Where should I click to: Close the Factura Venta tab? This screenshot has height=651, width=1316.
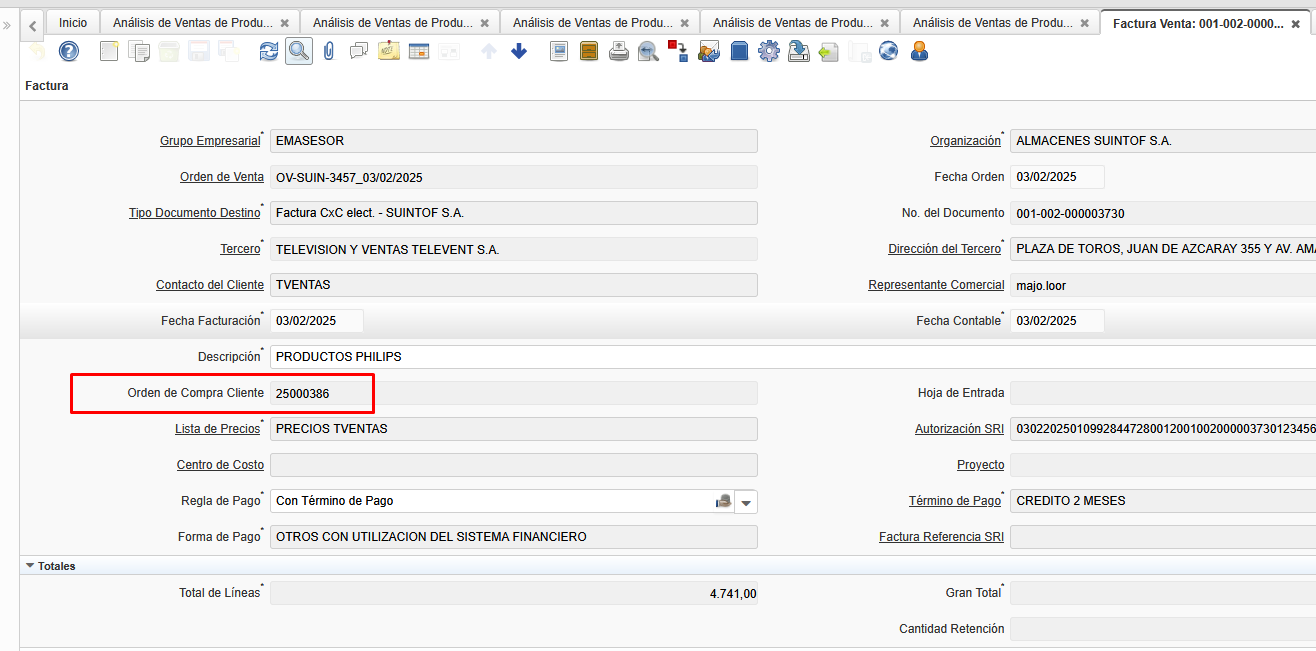click(x=1296, y=23)
